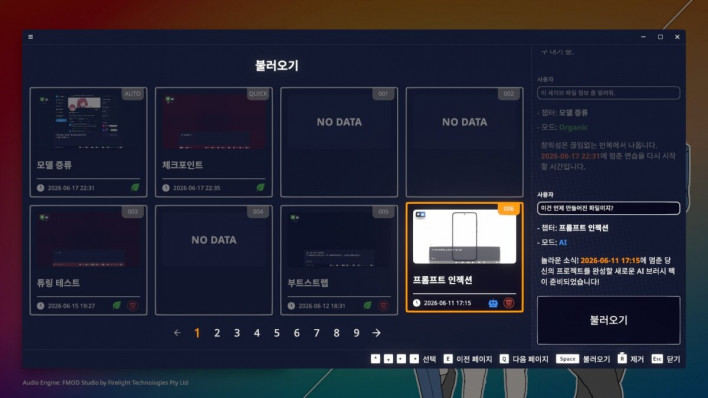Click the 다음 페이지 label in footer
The width and height of the screenshot is (708, 398).
pyautogui.click(x=531, y=359)
